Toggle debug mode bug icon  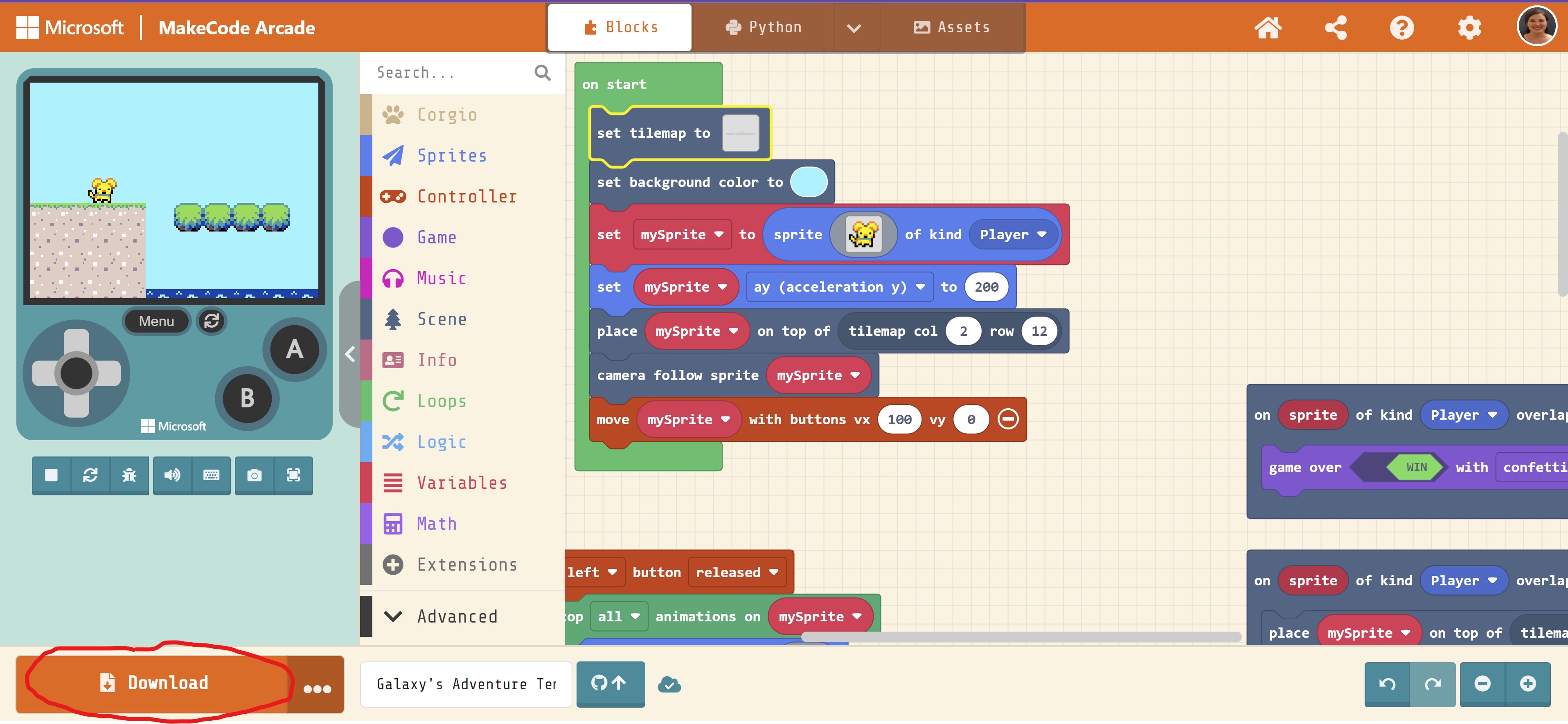(x=129, y=475)
